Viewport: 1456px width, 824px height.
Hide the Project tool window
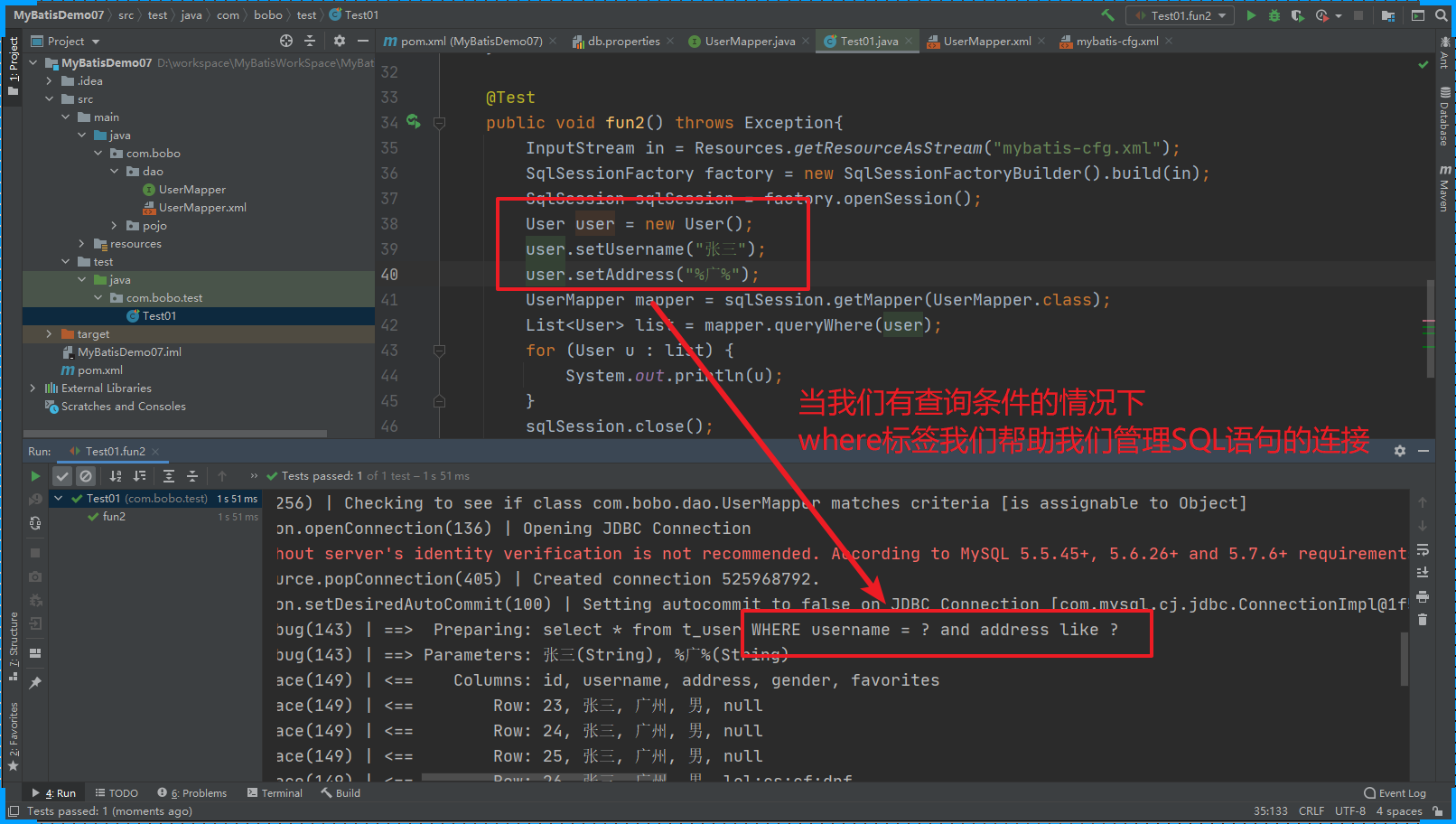[363, 41]
